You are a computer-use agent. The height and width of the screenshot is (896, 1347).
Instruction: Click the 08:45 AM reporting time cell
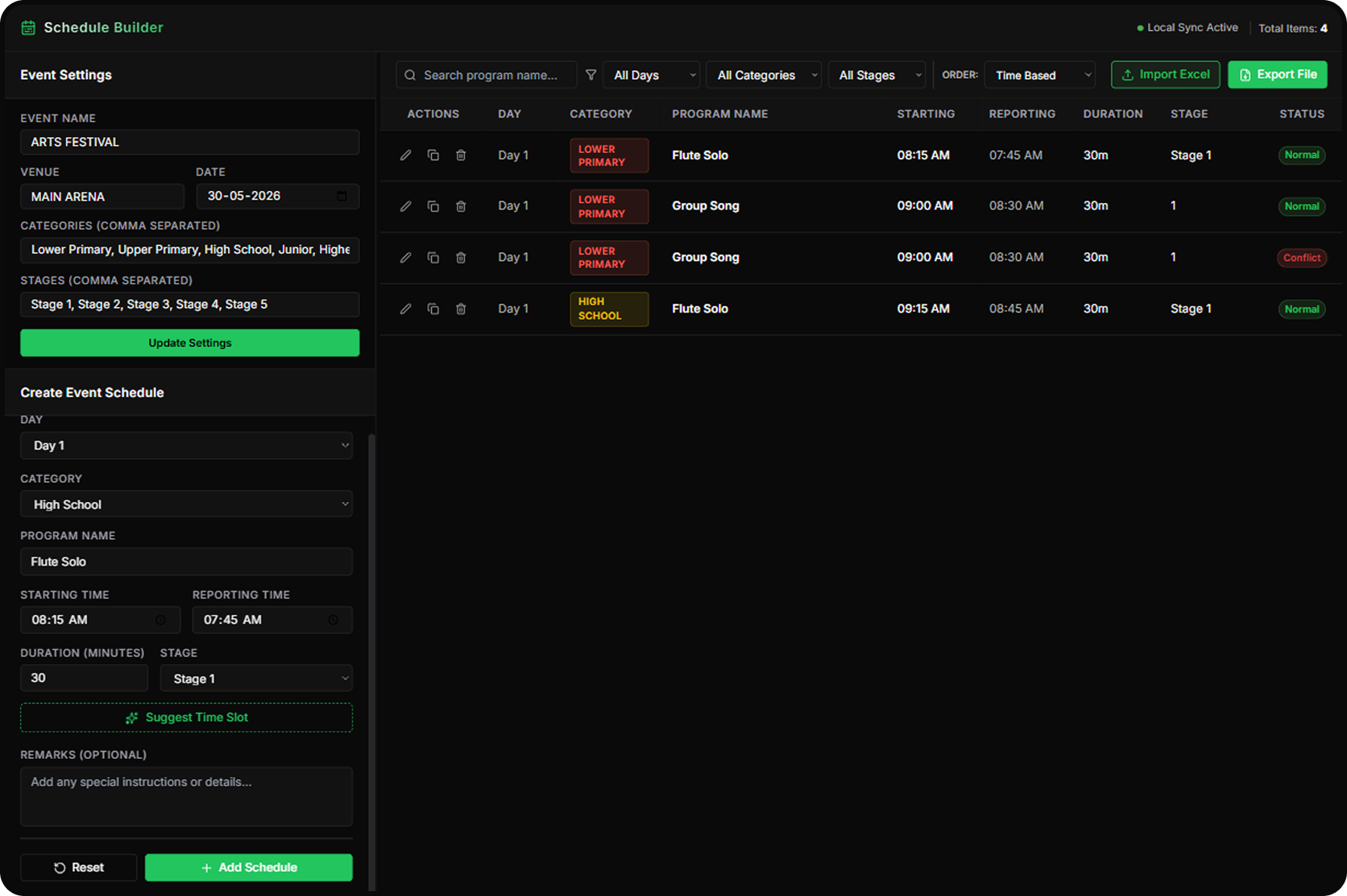pos(1016,309)
